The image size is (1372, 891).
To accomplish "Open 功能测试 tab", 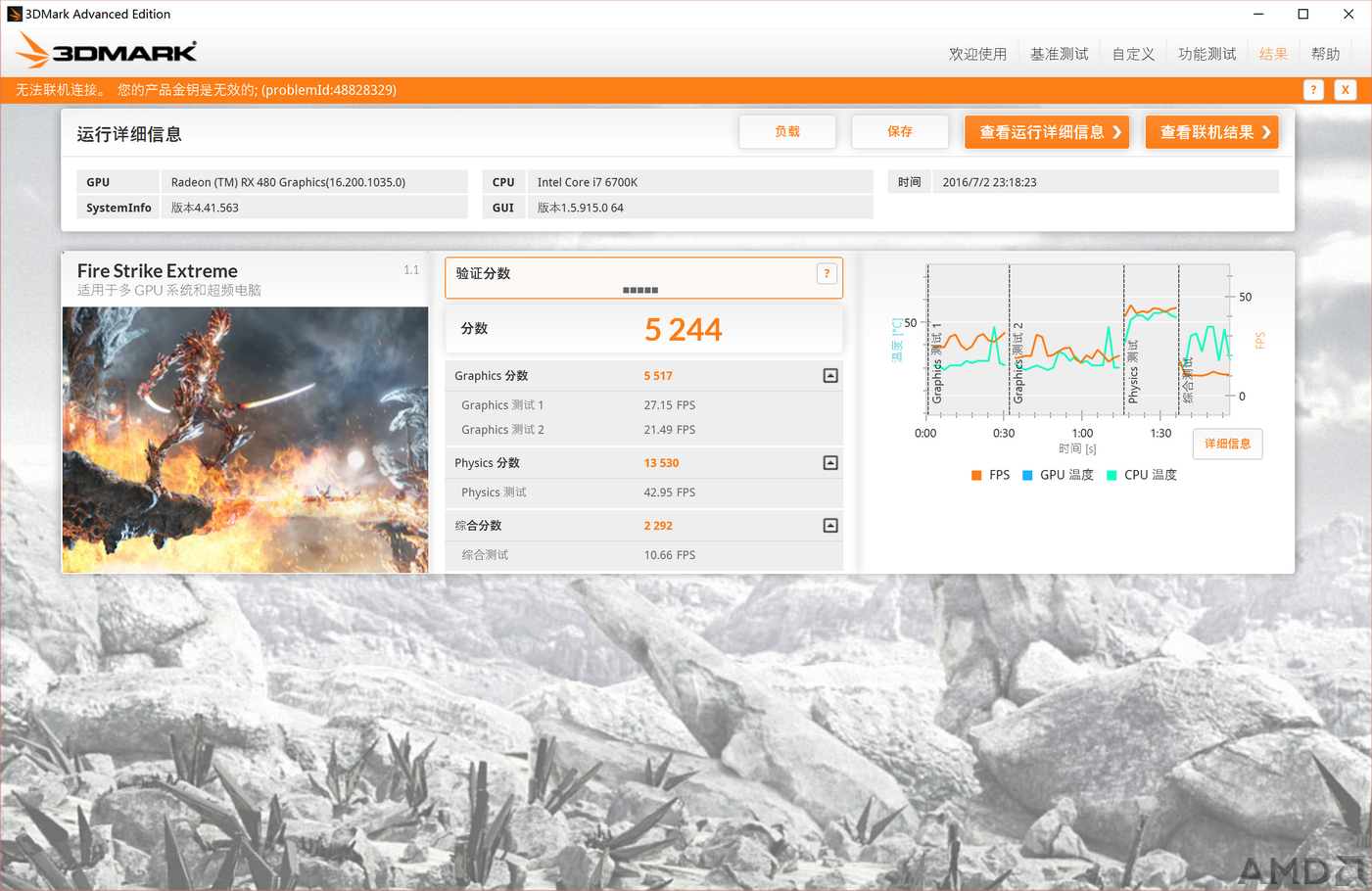I will point(1206,54).
